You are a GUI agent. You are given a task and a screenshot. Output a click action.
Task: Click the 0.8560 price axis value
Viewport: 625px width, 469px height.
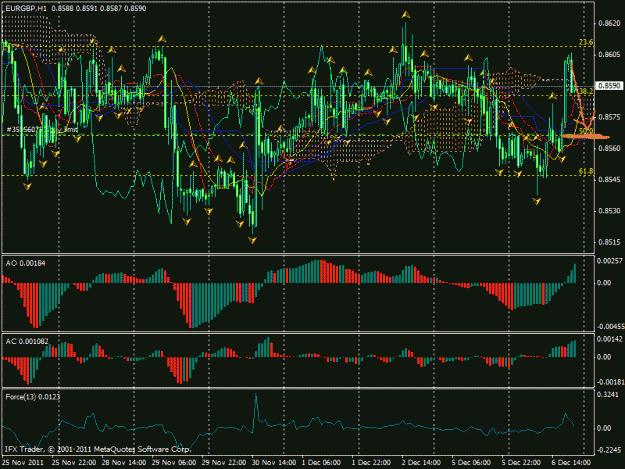click(609, 148)
